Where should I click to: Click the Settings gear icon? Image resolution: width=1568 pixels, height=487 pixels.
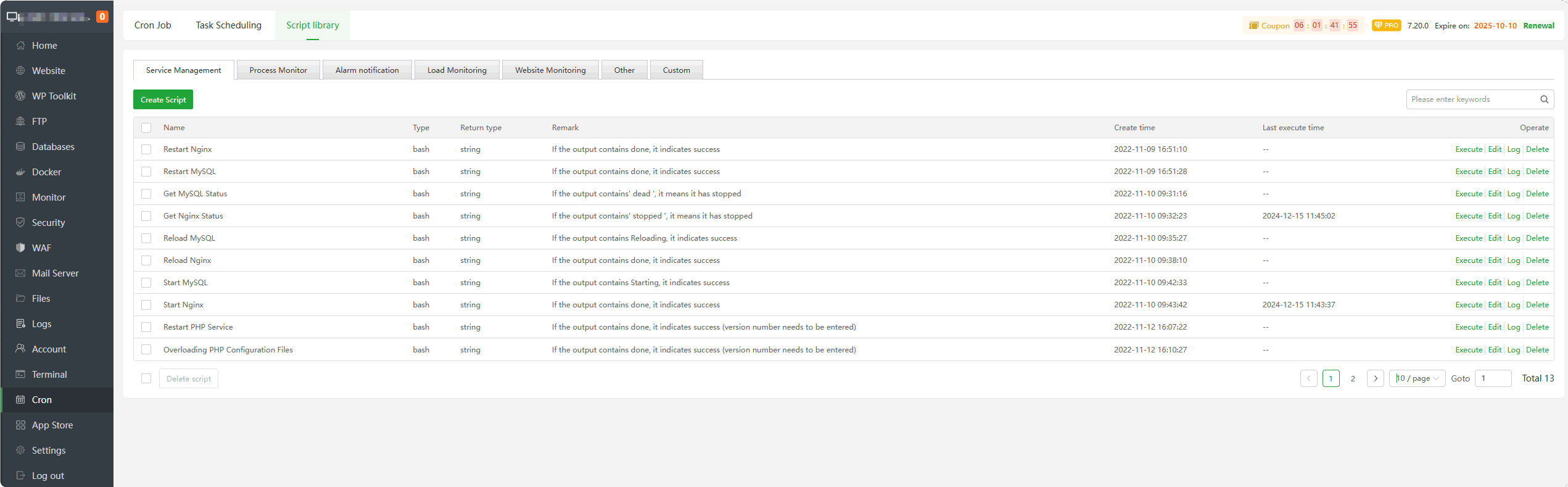point(20,451)
